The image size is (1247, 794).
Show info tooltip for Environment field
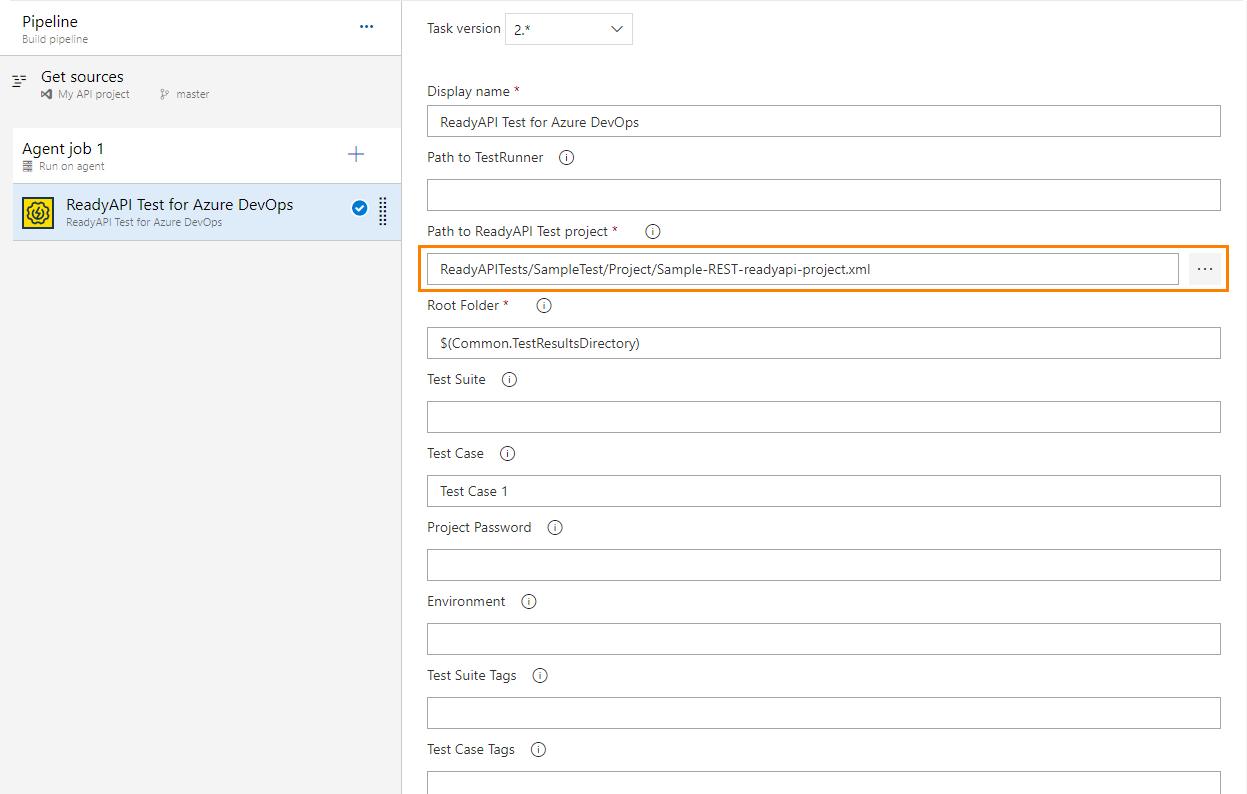point(528,601)
